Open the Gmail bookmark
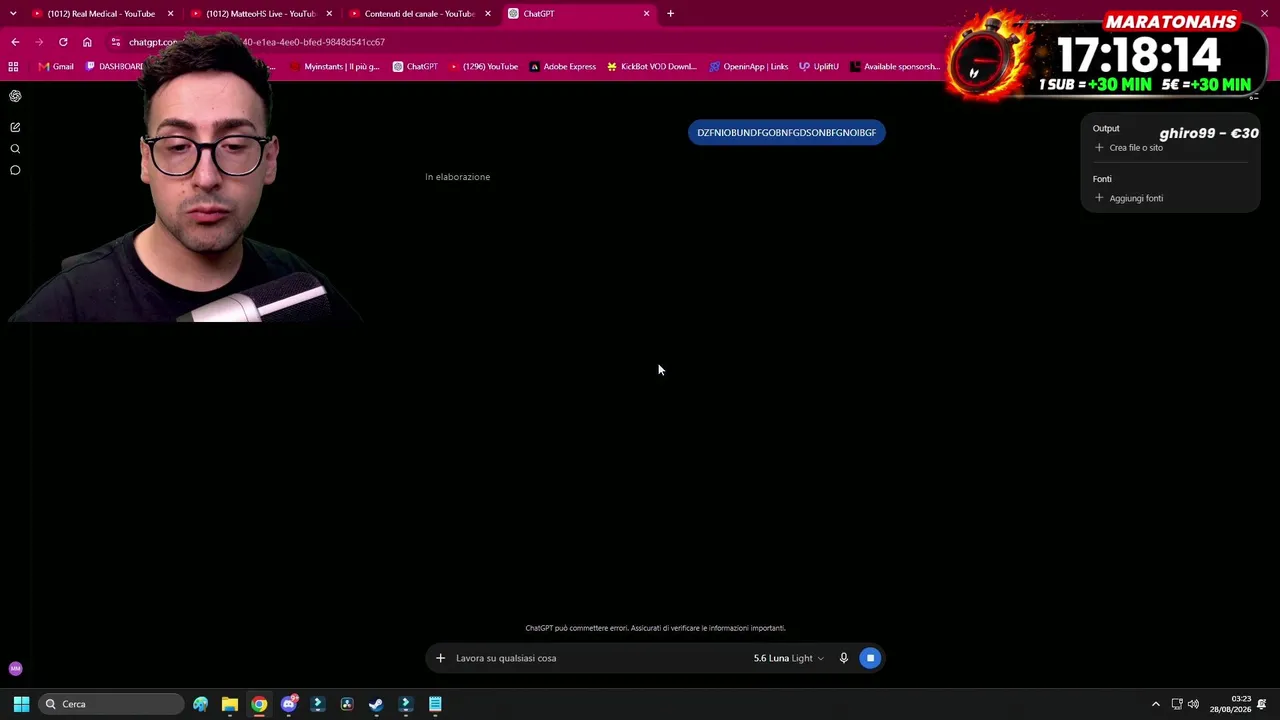 (x=56, y=67)
